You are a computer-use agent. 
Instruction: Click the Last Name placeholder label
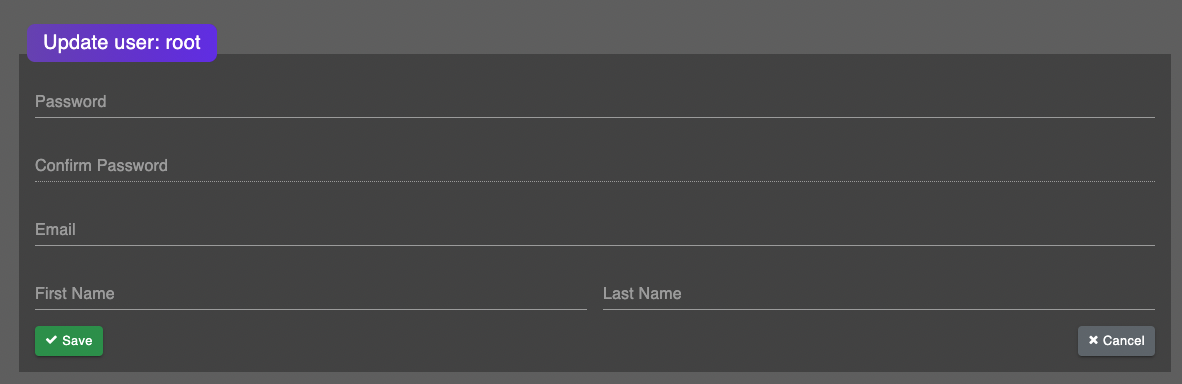pos(642,293)
